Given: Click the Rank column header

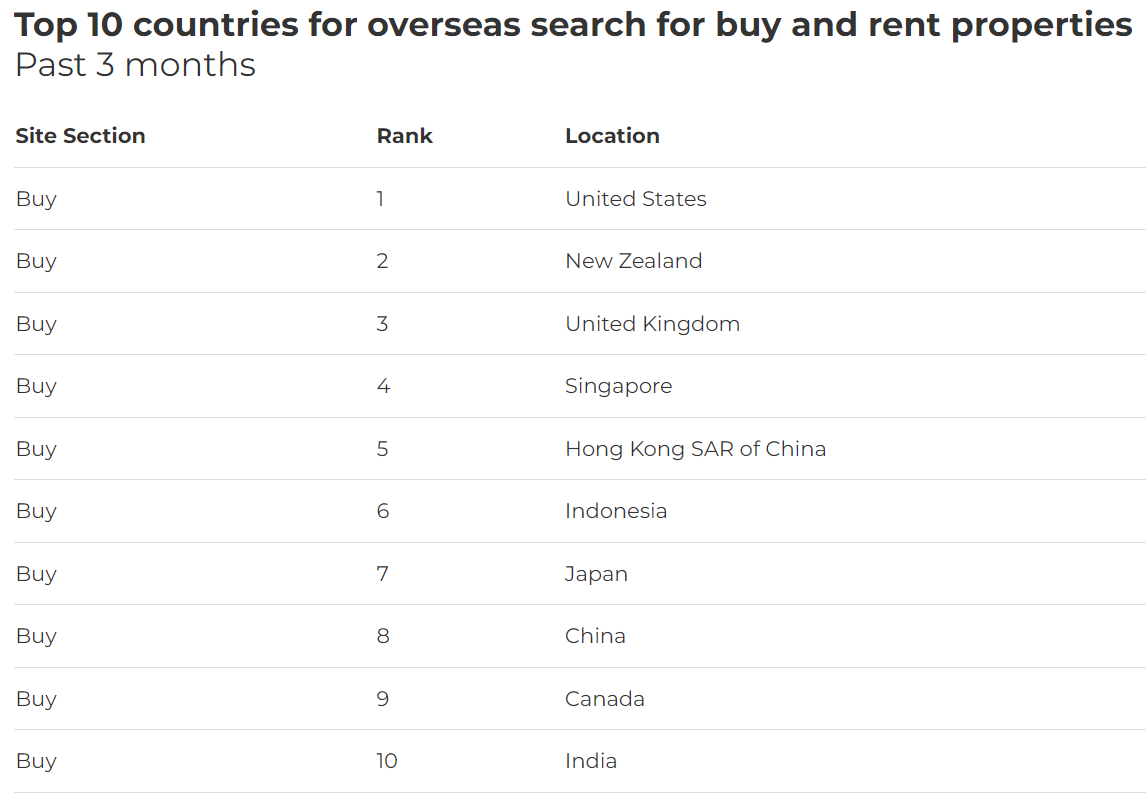Looking at the screenshot, I should [x=404, y=136].
